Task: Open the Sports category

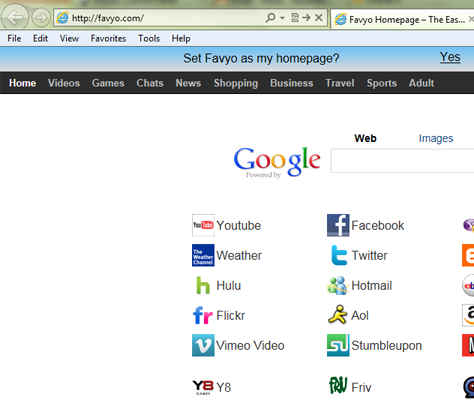Action: coord(382,83)
